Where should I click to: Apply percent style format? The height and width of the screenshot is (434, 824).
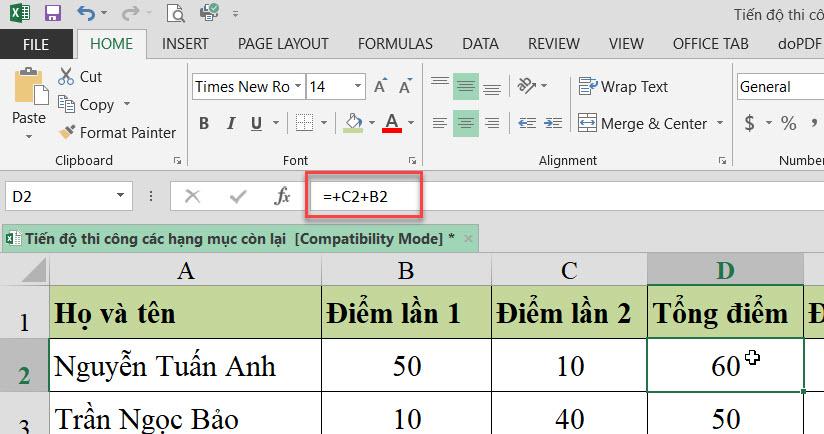point(788,123)
